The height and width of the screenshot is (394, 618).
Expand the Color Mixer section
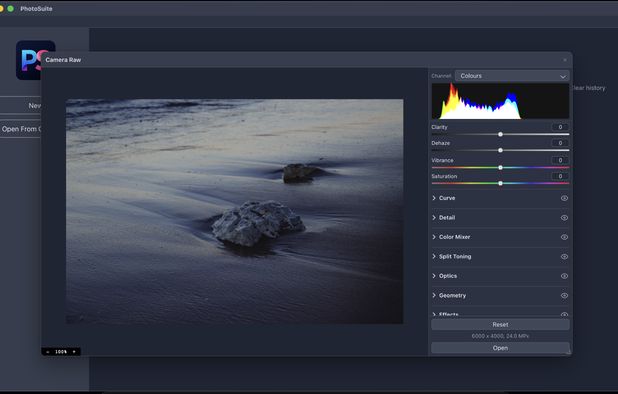[434, 237]
